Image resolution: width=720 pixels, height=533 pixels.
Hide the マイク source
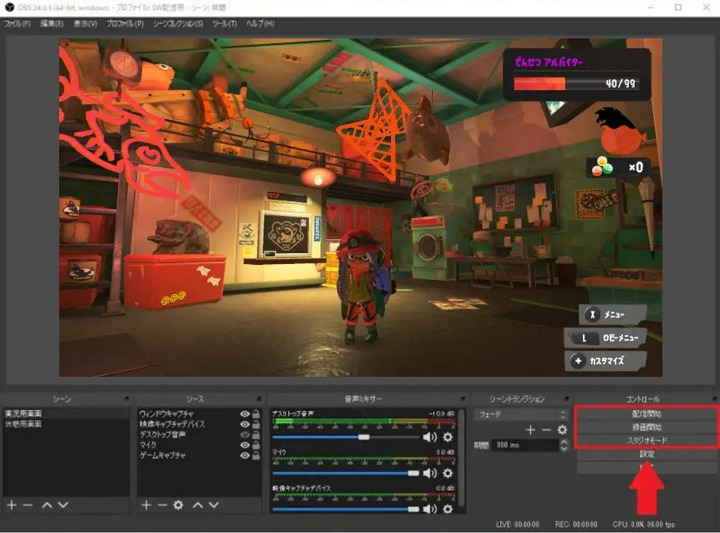click(245, 445)
